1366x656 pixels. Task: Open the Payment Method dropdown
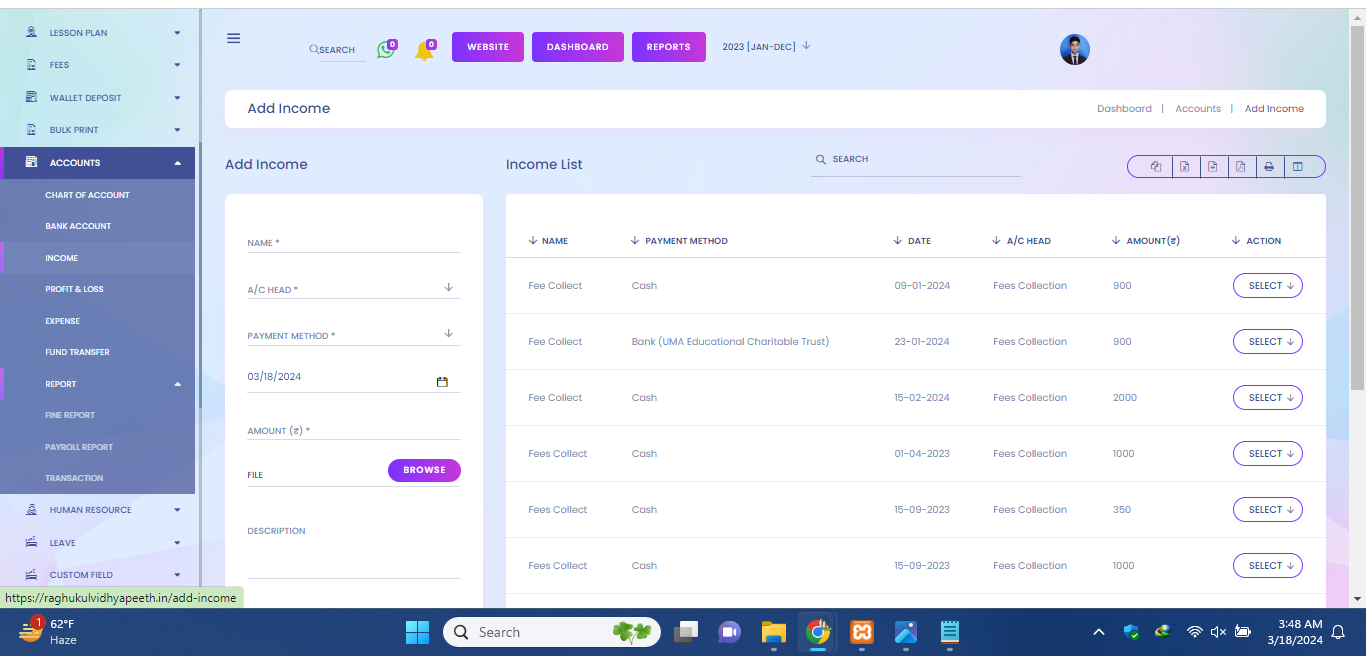pyautogui.click(x=449, y=334)
